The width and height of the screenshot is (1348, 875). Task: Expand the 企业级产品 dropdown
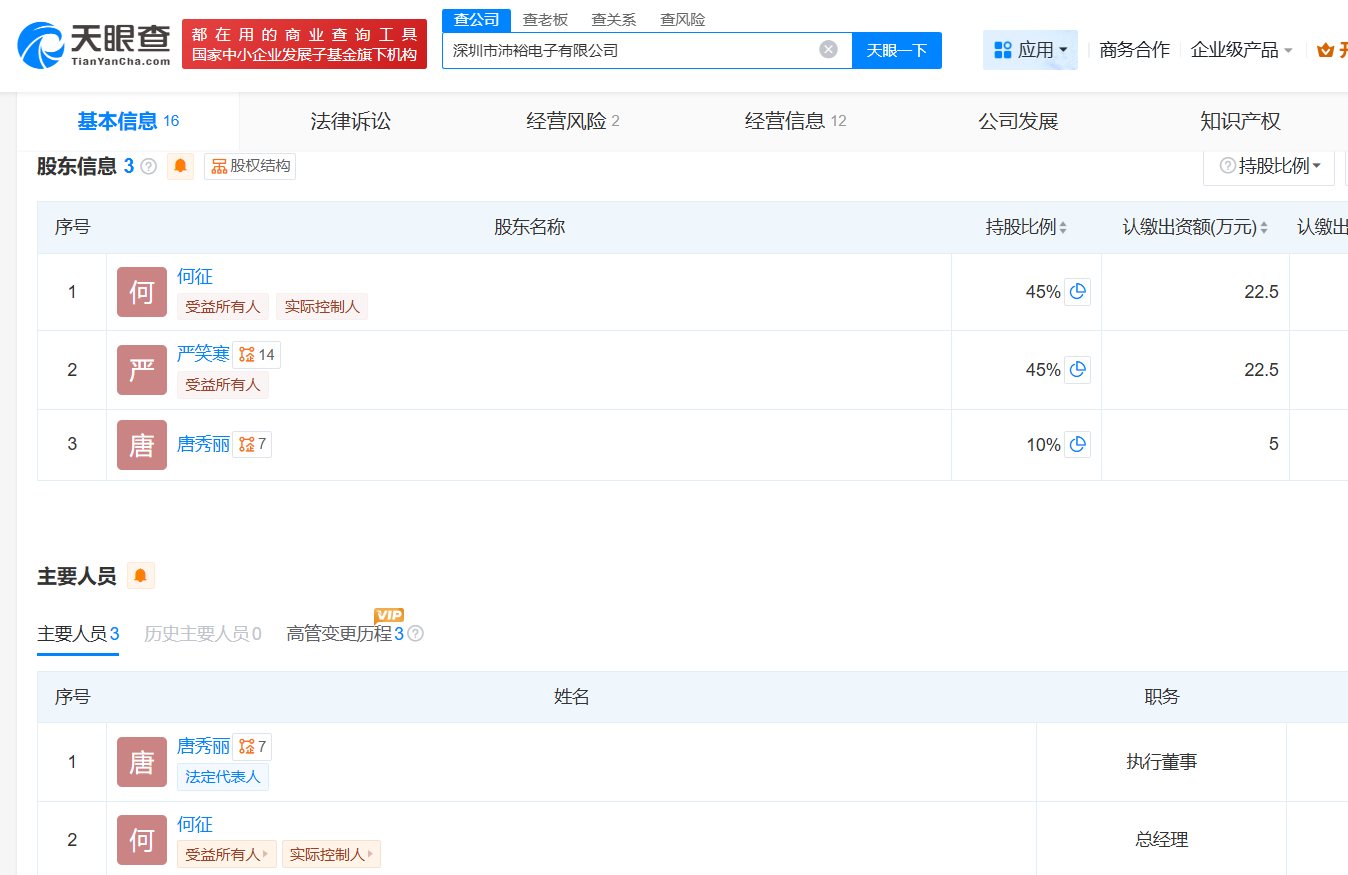[x=1241, y=50]
